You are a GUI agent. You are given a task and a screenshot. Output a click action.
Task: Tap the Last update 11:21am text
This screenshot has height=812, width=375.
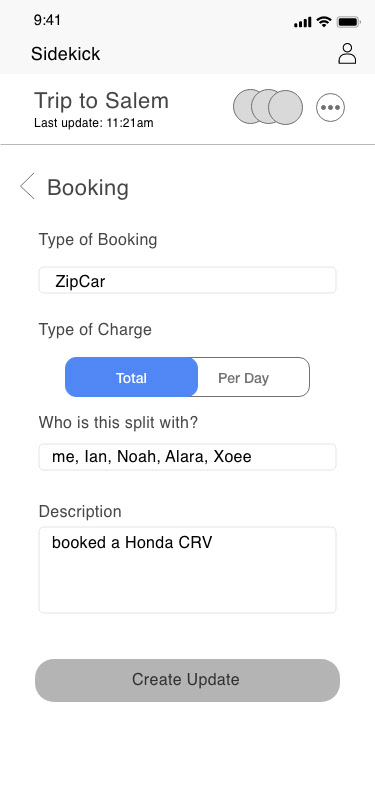(94, 123)
